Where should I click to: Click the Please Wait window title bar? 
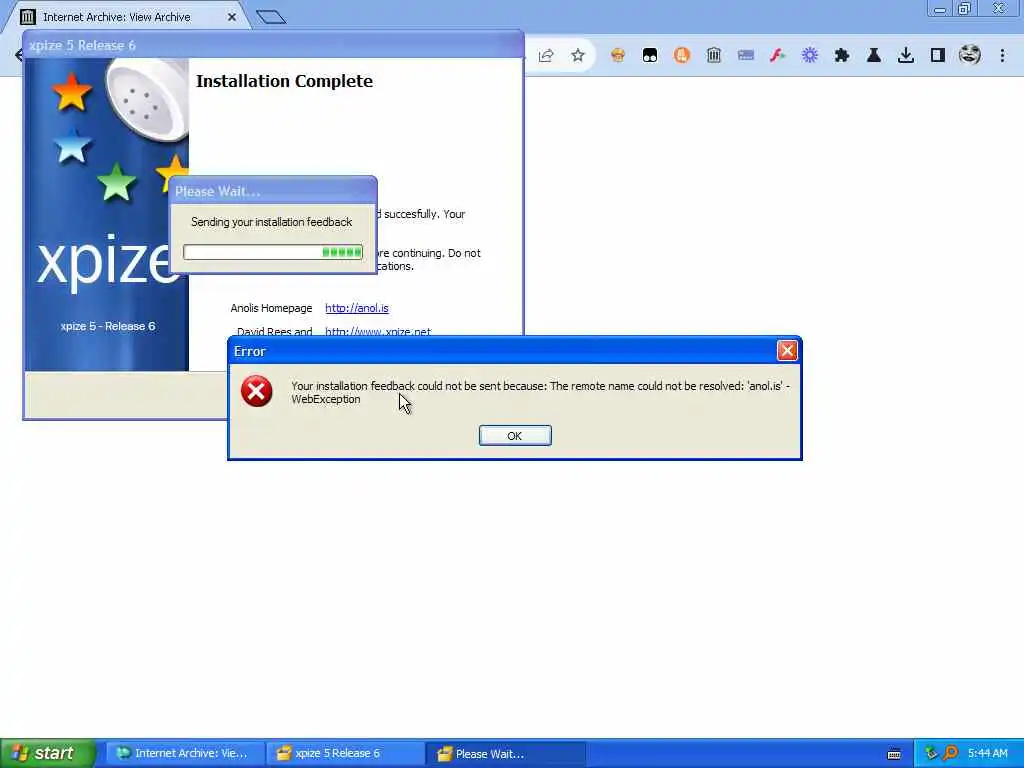point(273,191)
